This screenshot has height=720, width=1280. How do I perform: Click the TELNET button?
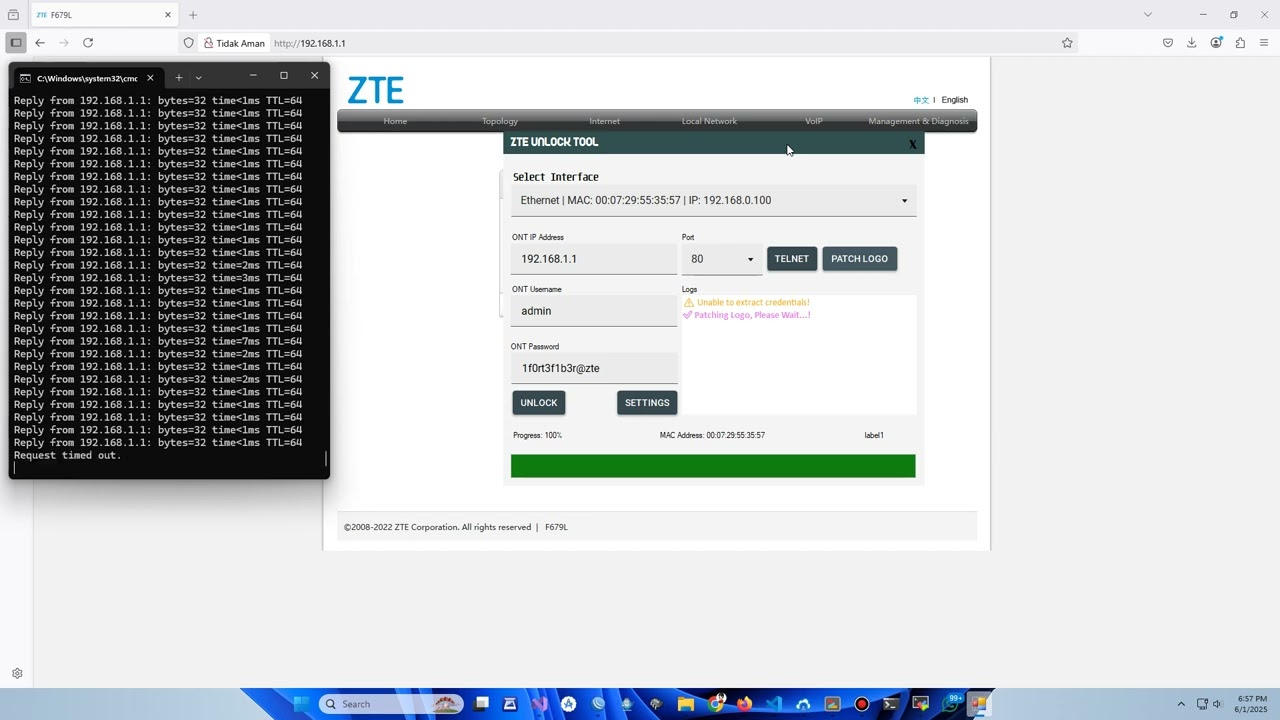[x=792, y=259]
